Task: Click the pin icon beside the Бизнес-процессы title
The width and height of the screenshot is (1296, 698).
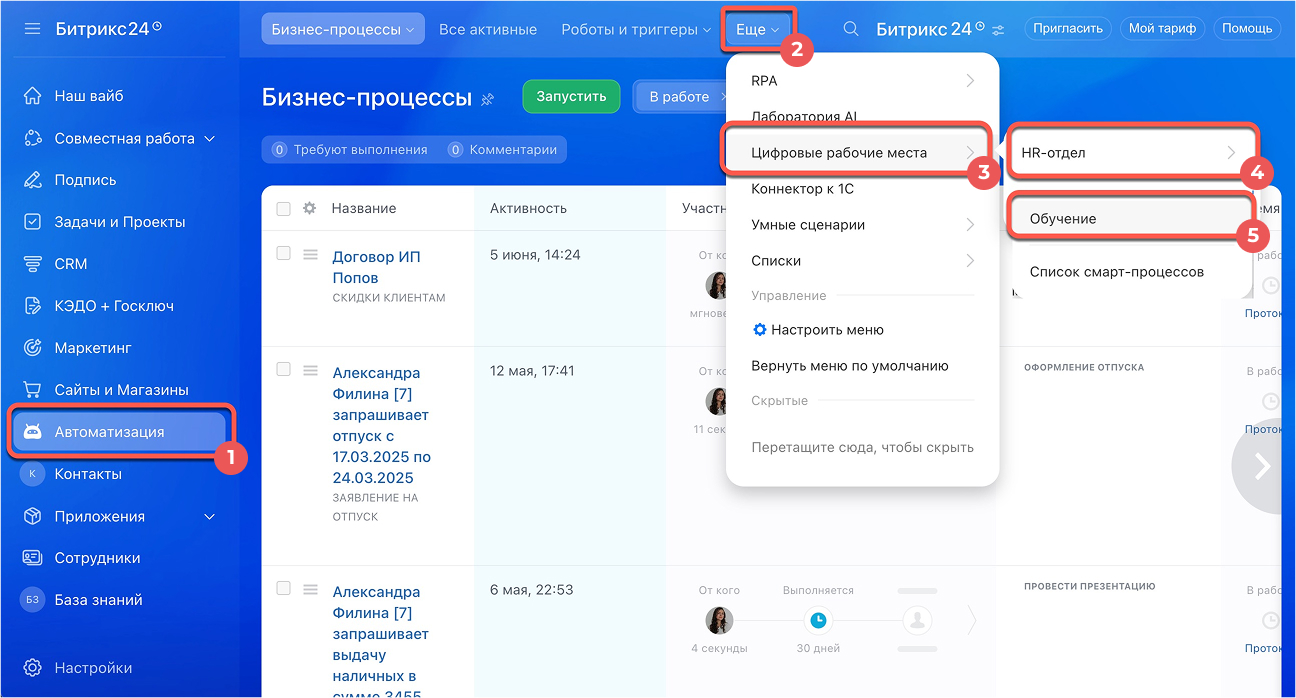Action: 488,99
